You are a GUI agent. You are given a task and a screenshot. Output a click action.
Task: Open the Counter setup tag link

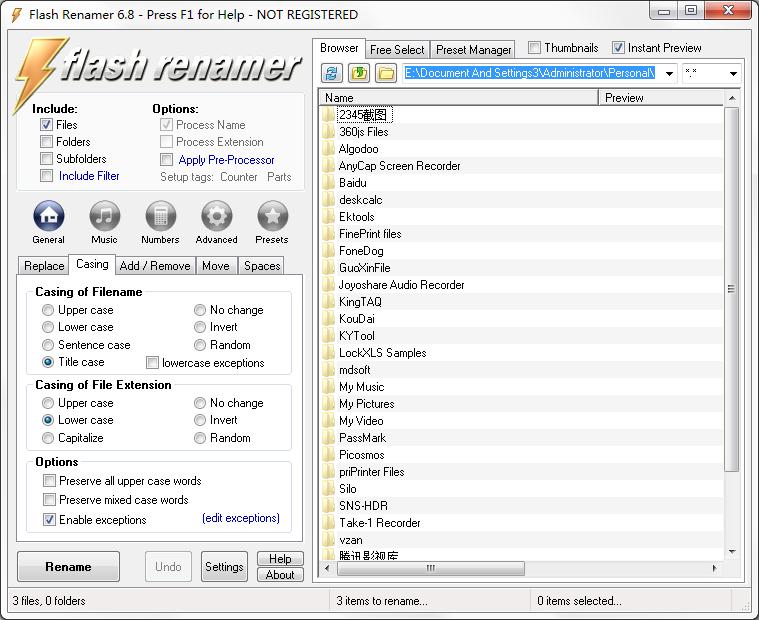(239, 177)
